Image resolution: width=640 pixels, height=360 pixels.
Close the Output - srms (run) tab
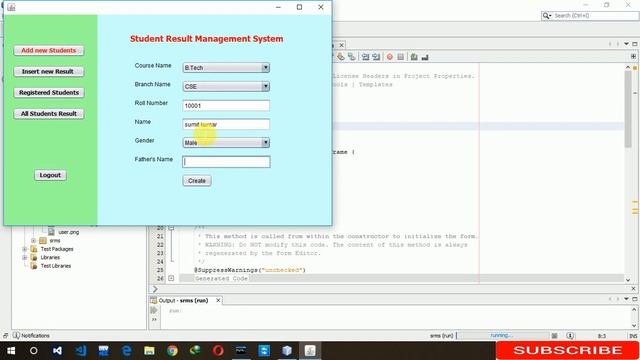(x=218, y=300)
